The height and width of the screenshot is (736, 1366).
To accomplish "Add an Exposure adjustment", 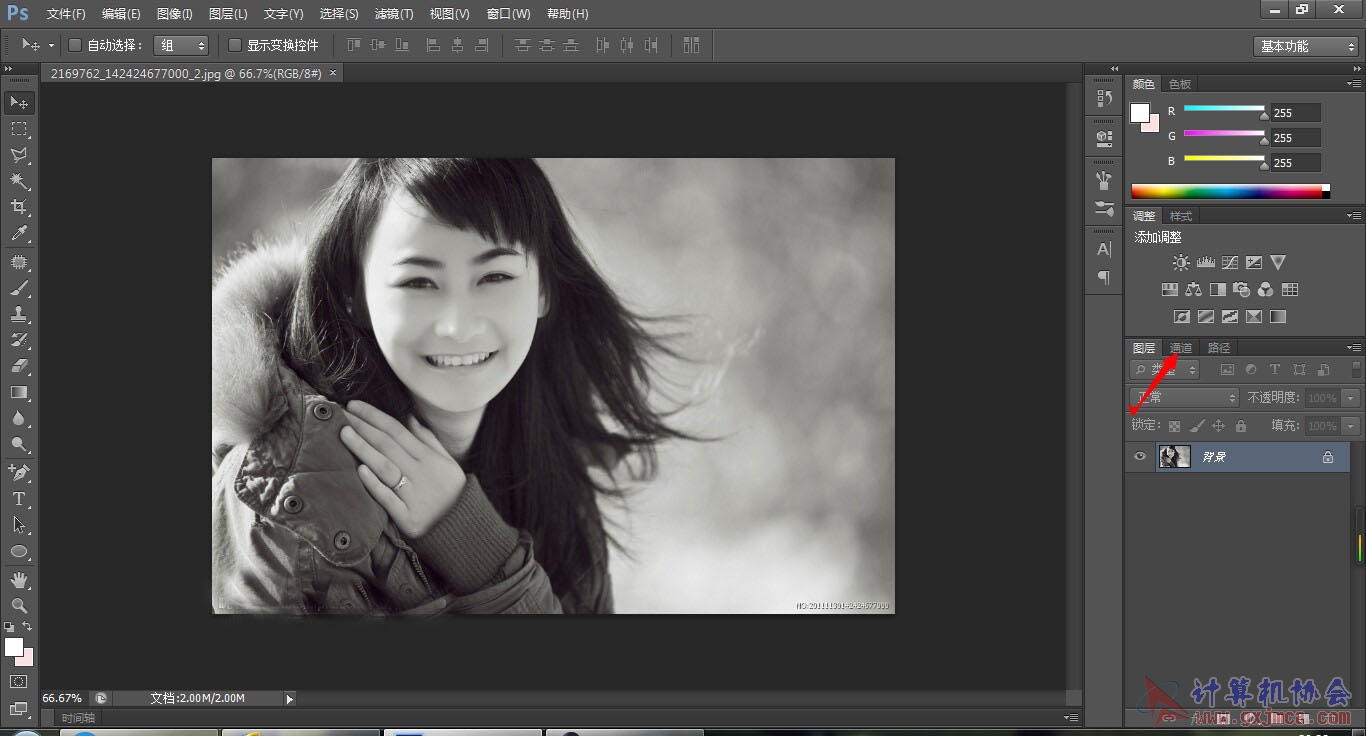I will click(1253, 262).
